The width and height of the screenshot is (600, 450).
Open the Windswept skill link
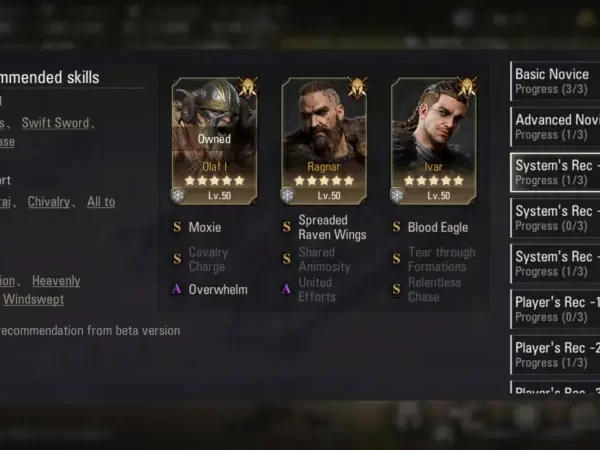pyautogui.click(x=34, y=299)
